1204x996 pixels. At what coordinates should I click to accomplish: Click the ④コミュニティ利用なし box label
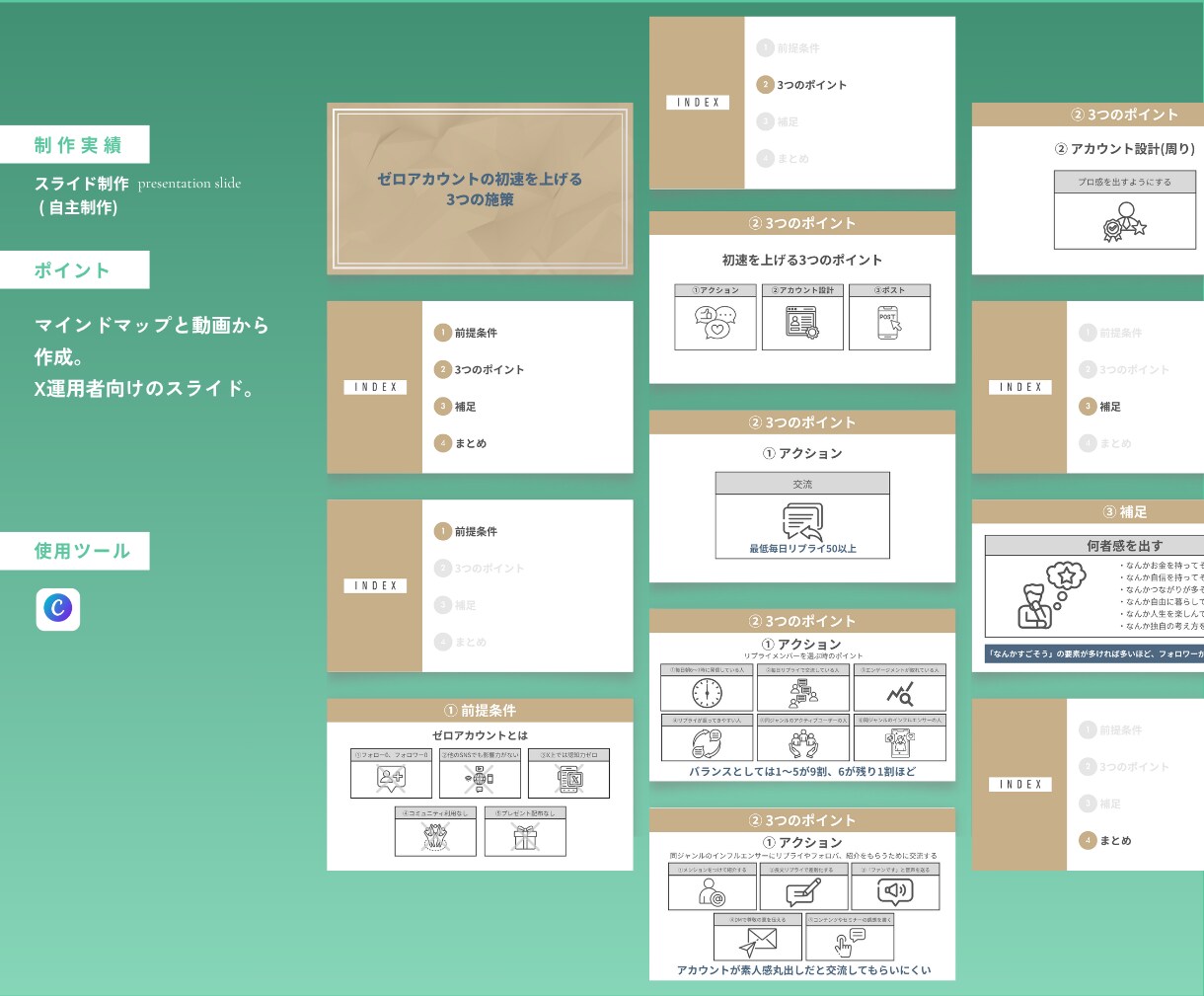pyautogui.click(x=435, y=813)
